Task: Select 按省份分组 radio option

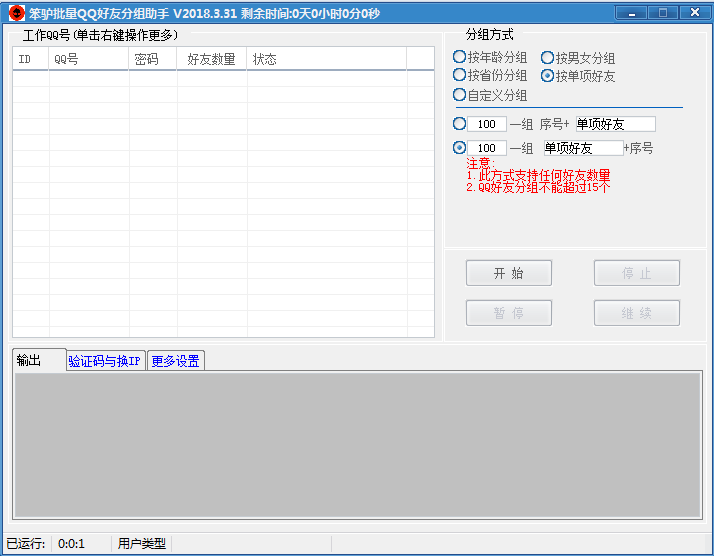Action: pyautogui.click(x=490, y=75)
